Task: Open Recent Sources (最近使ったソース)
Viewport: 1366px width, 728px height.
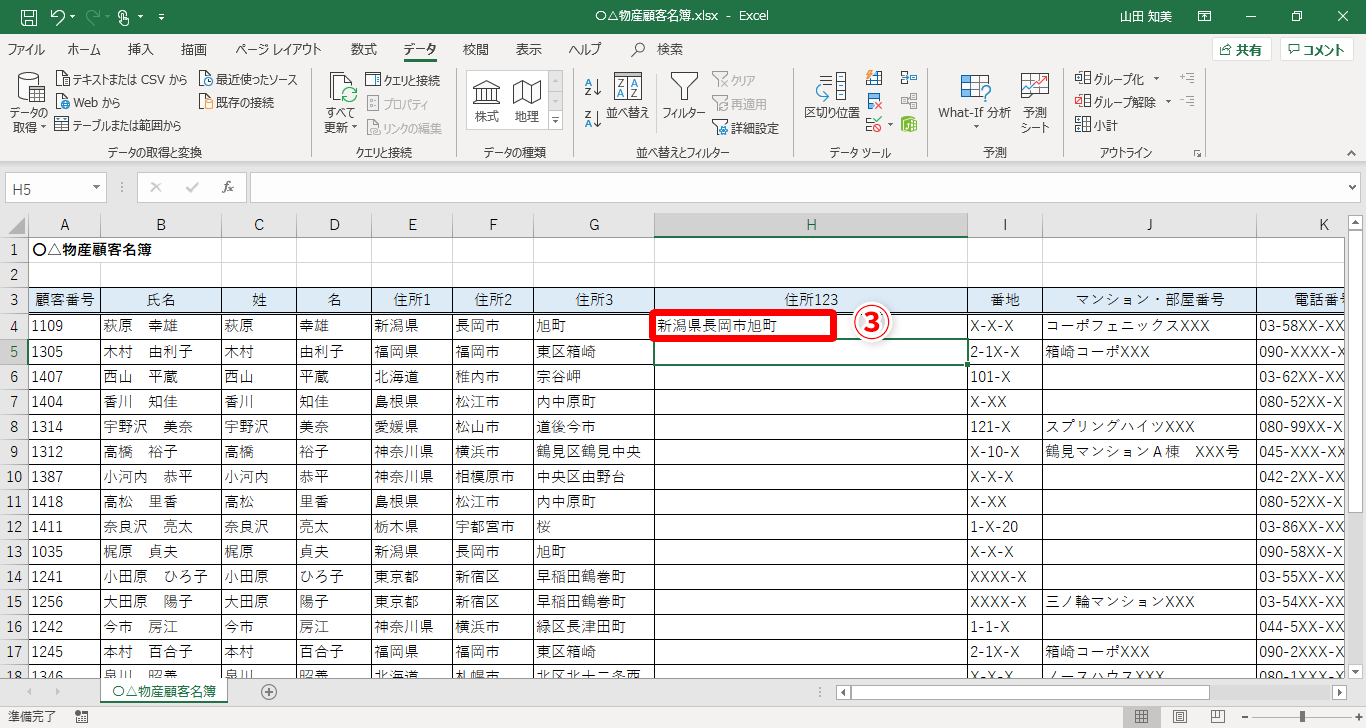Action: 248,79
